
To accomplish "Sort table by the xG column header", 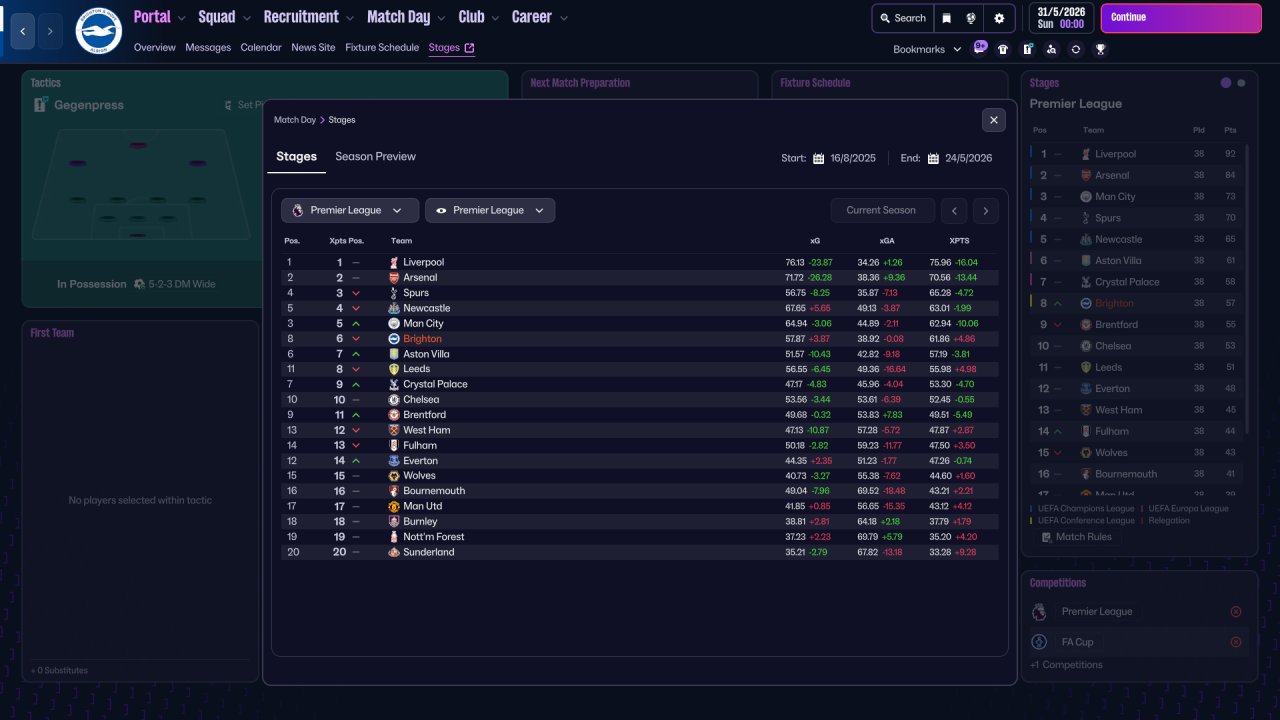I will (815, 241).
